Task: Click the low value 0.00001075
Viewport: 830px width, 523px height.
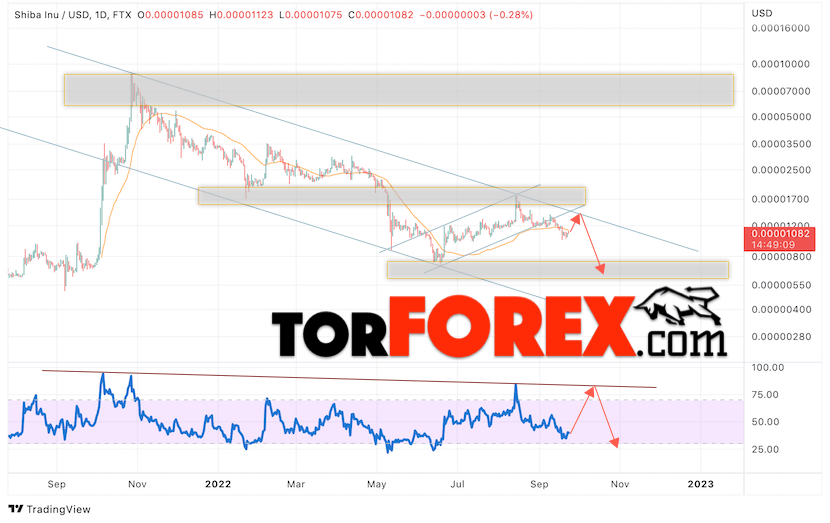Action: tap(313, 15)
